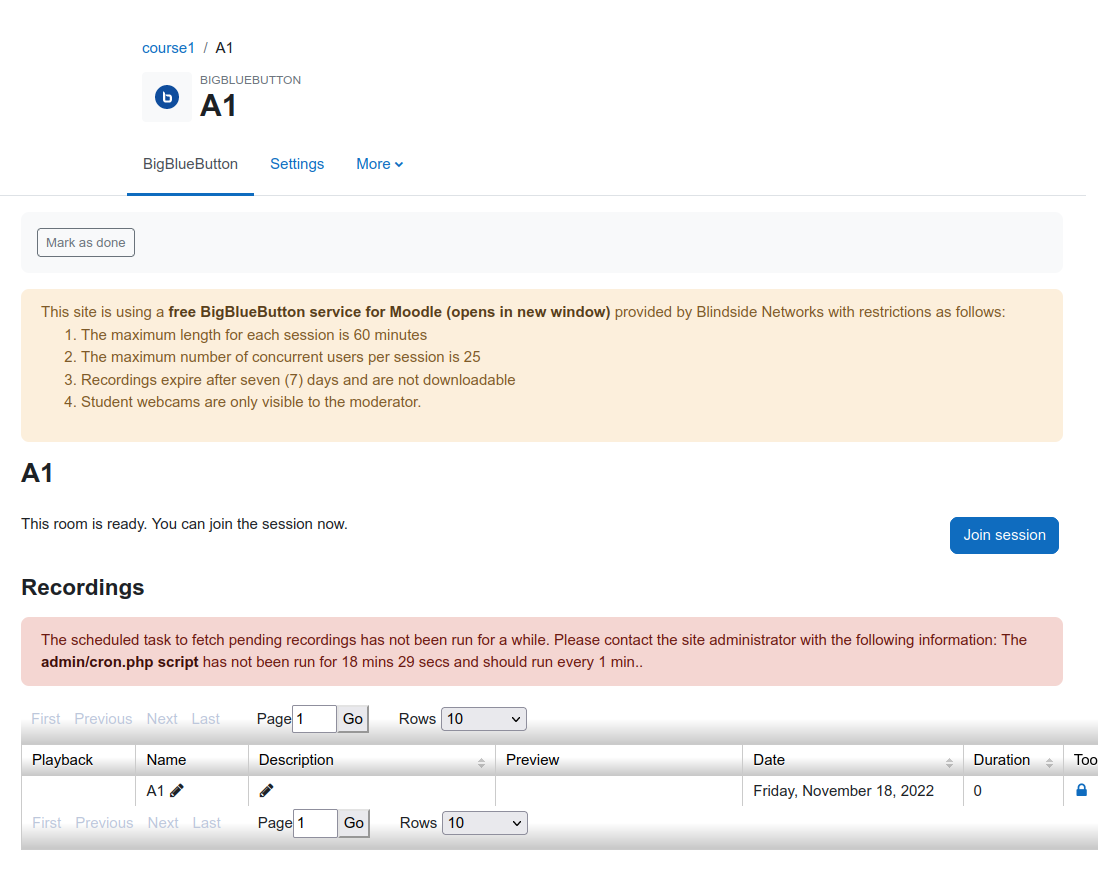Click the lock icon in recording row
1098x892 pixels.
1081,790
